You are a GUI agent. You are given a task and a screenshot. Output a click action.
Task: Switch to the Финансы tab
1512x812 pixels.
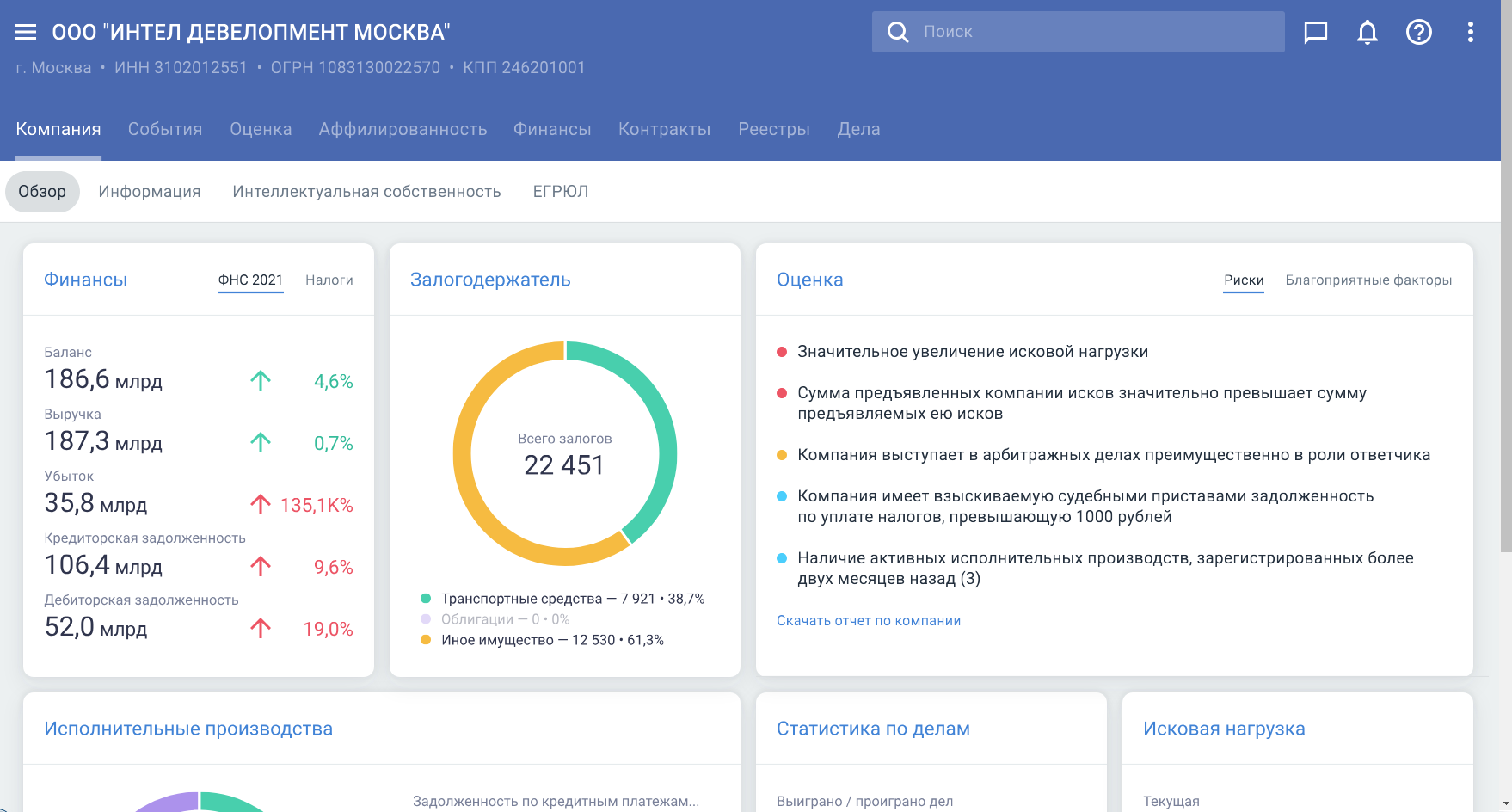552,129
